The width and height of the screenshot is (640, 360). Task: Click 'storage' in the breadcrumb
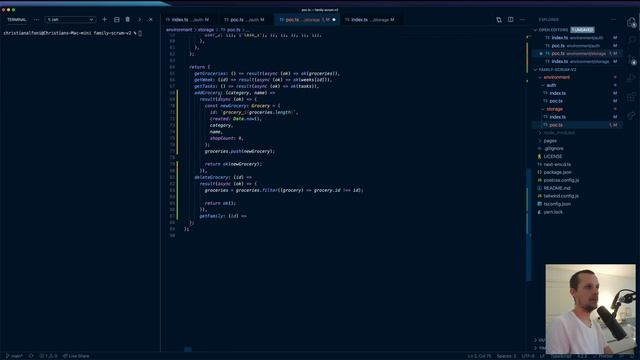click(x=206, y=30)
